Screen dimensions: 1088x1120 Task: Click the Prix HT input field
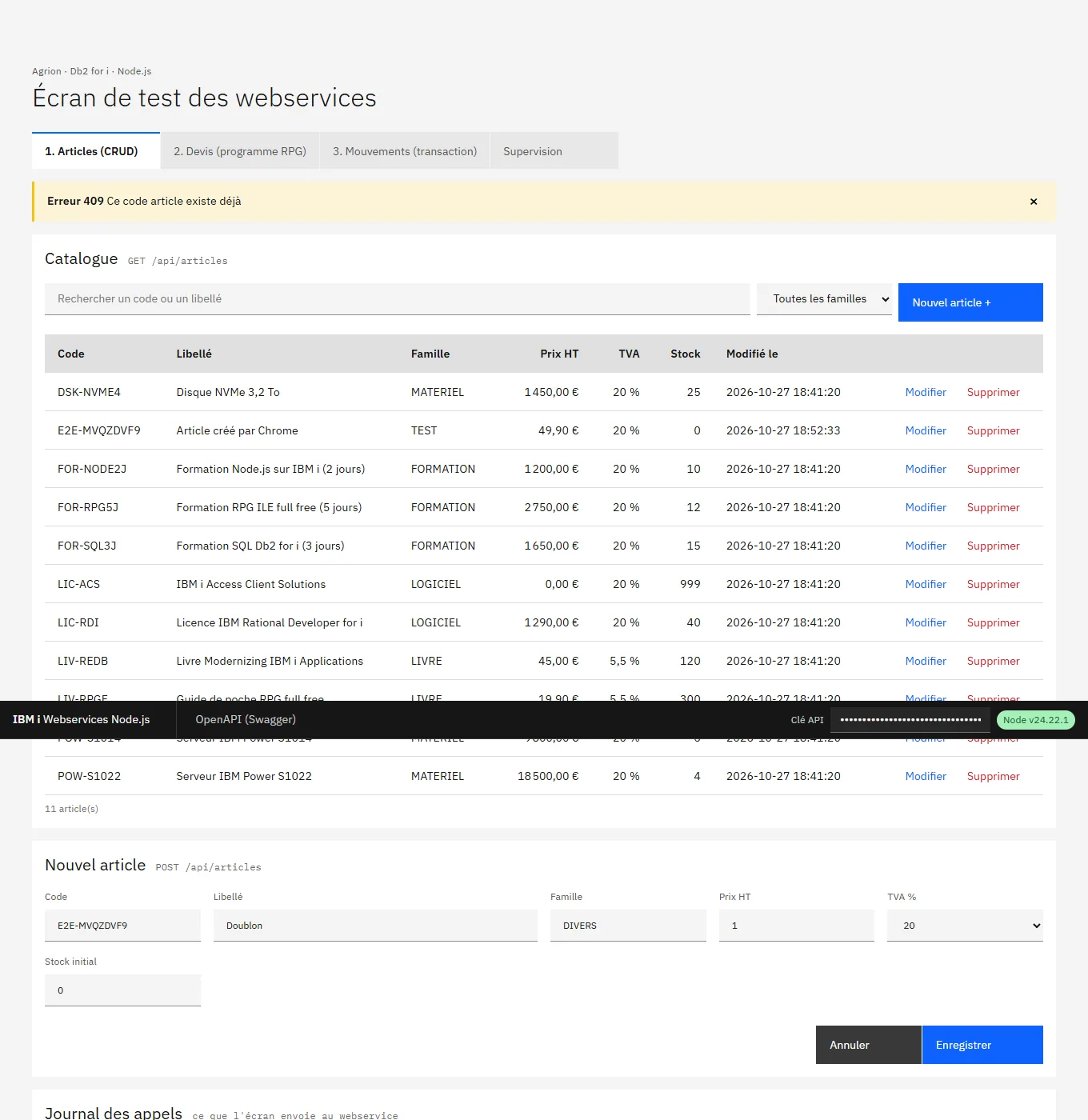click(797, 926)
